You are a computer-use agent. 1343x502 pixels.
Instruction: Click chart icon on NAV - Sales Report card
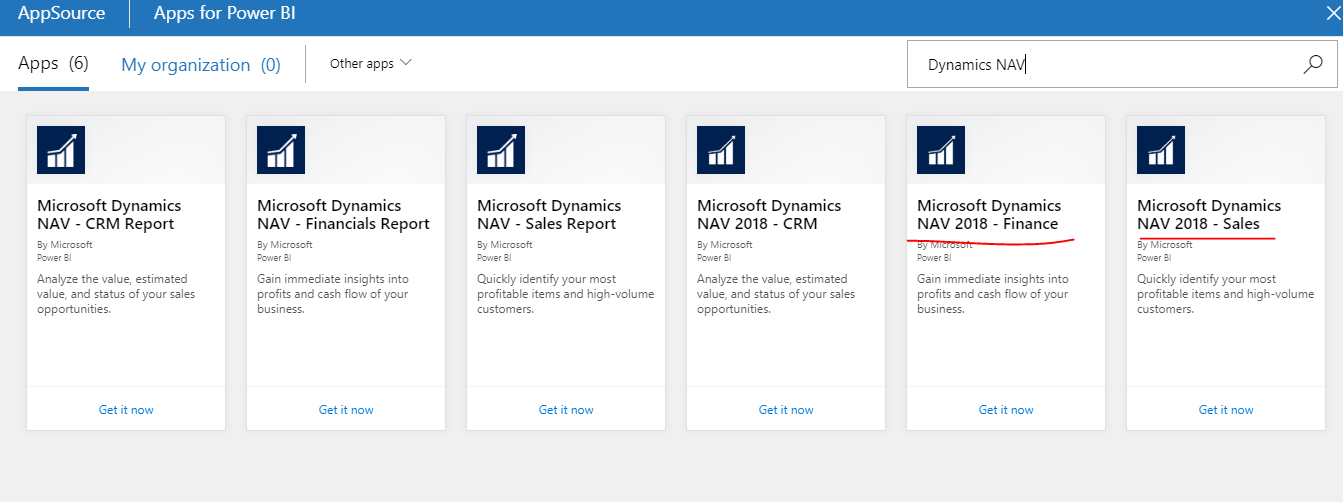(x=501, y=150)
